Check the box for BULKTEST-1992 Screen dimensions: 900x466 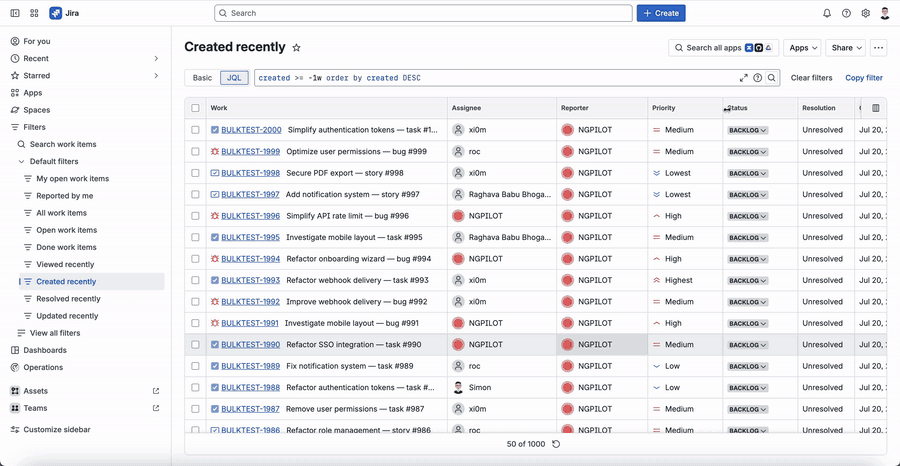click(196, 301)
